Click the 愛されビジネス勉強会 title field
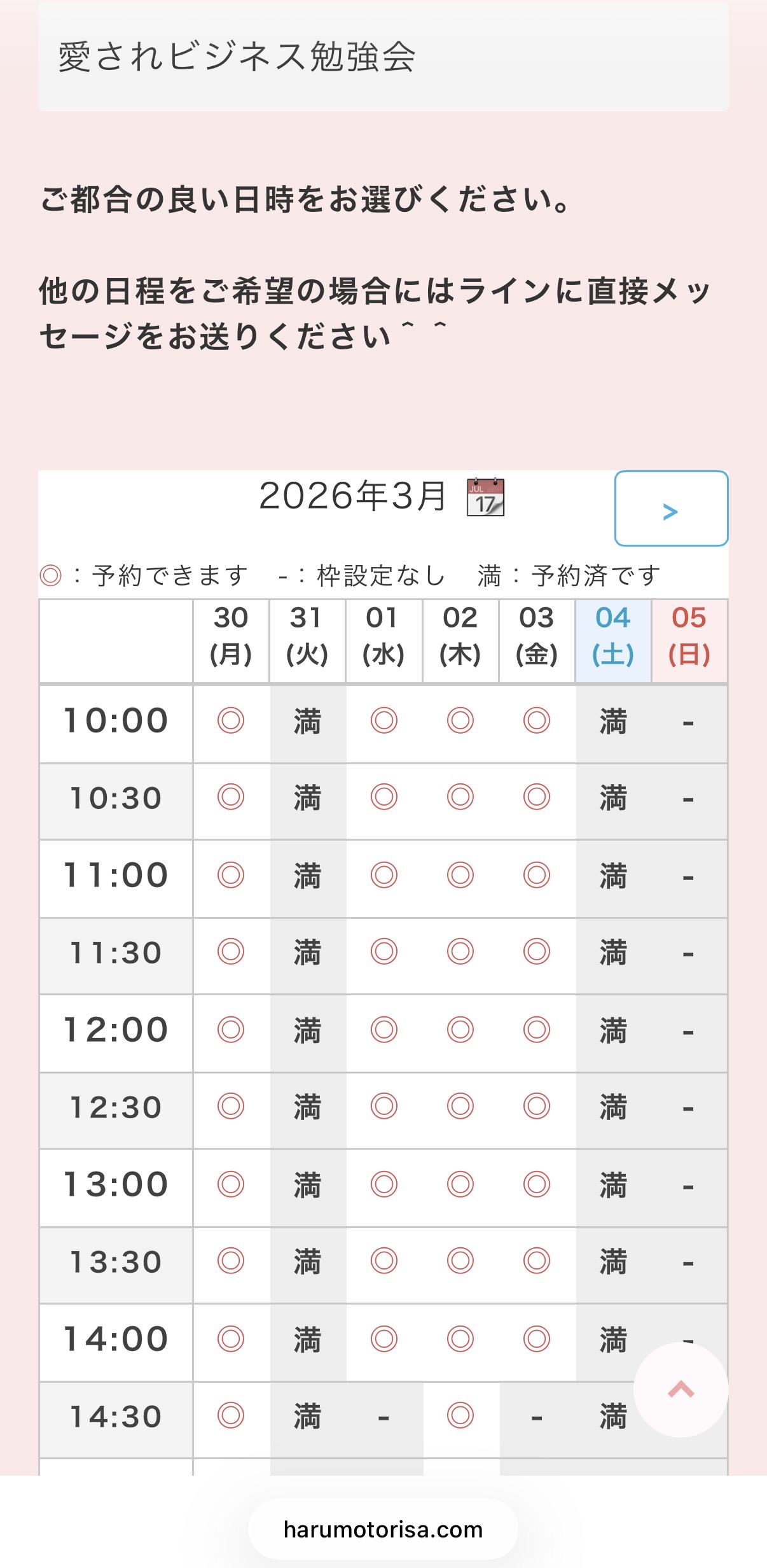Viewport: 767px width, 1568px height. [x=383, y=57]
